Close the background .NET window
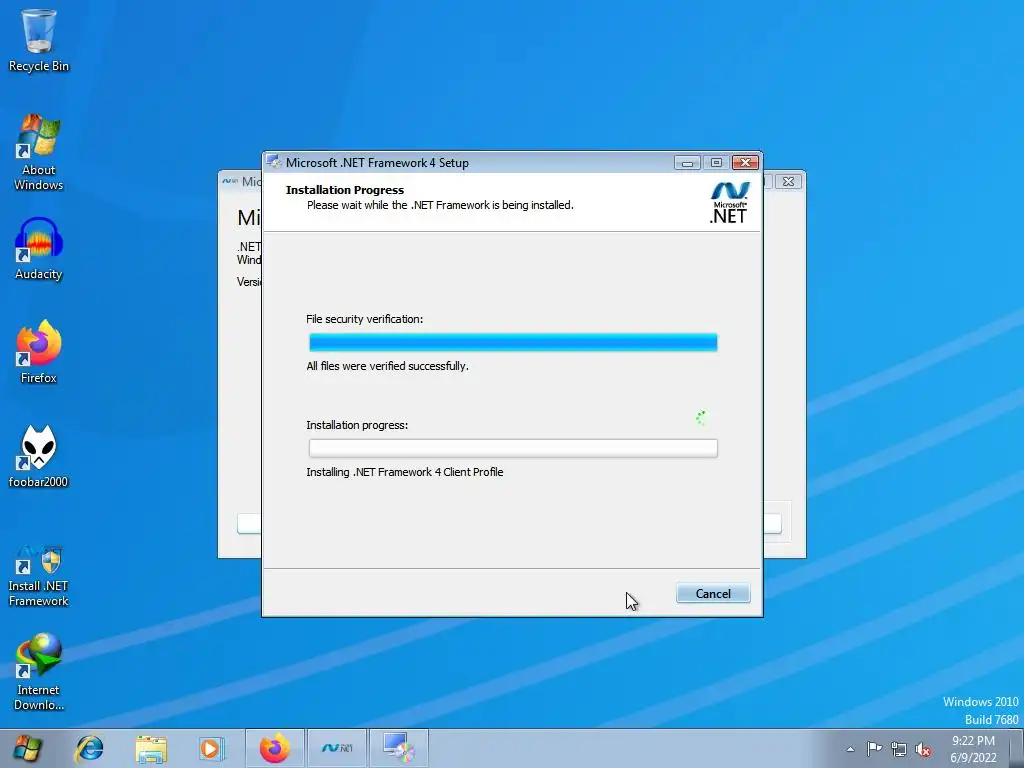1024x768 pixels. click(788, 182)
